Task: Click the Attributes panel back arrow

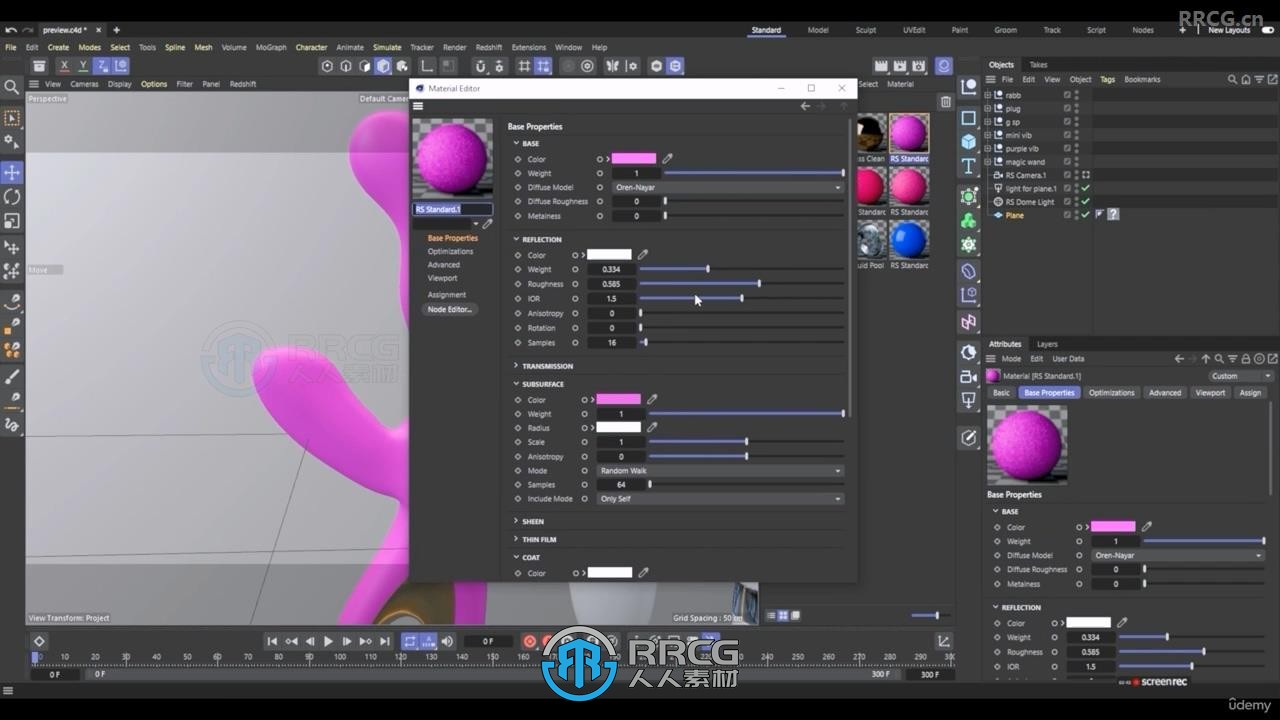Action: click(1179, 358)
